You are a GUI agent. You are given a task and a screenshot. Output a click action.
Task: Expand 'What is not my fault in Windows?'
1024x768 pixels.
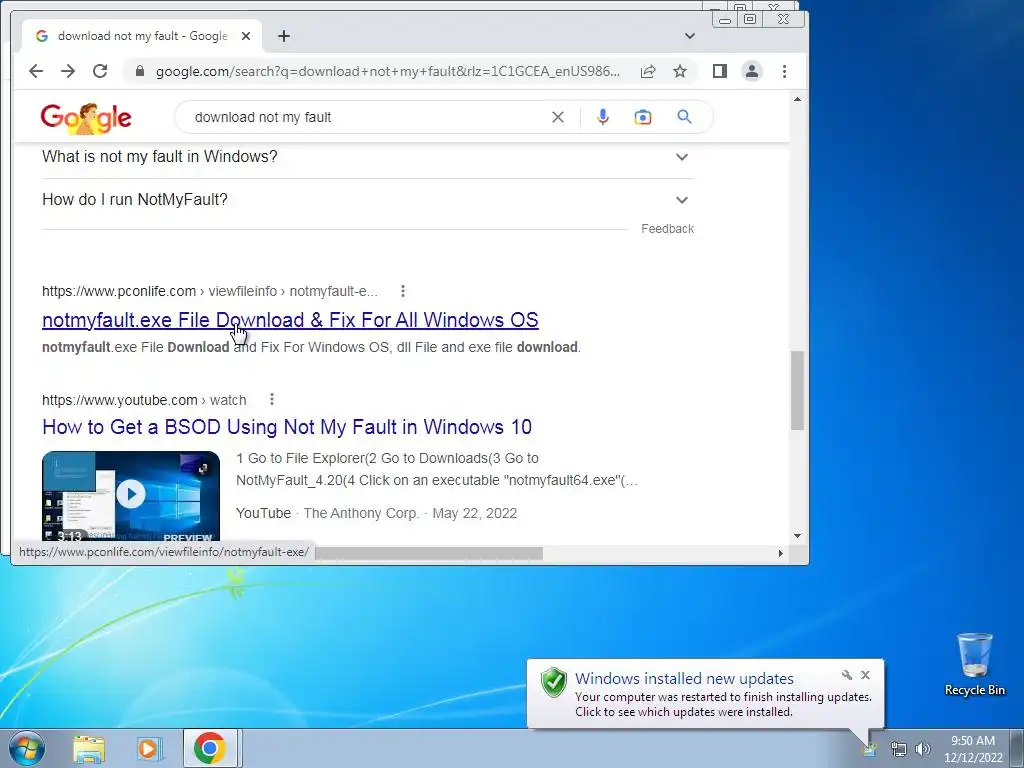[x=368, y=157]
